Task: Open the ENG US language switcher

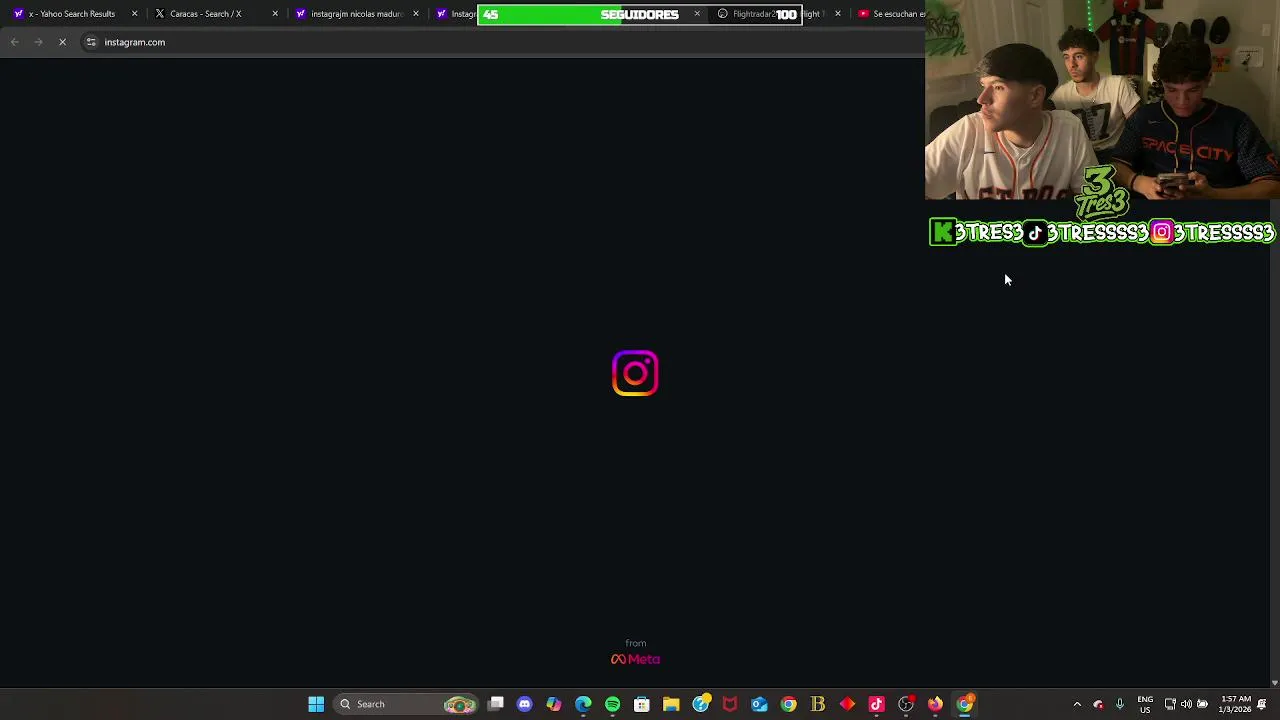Action: tap(1145, 704)
